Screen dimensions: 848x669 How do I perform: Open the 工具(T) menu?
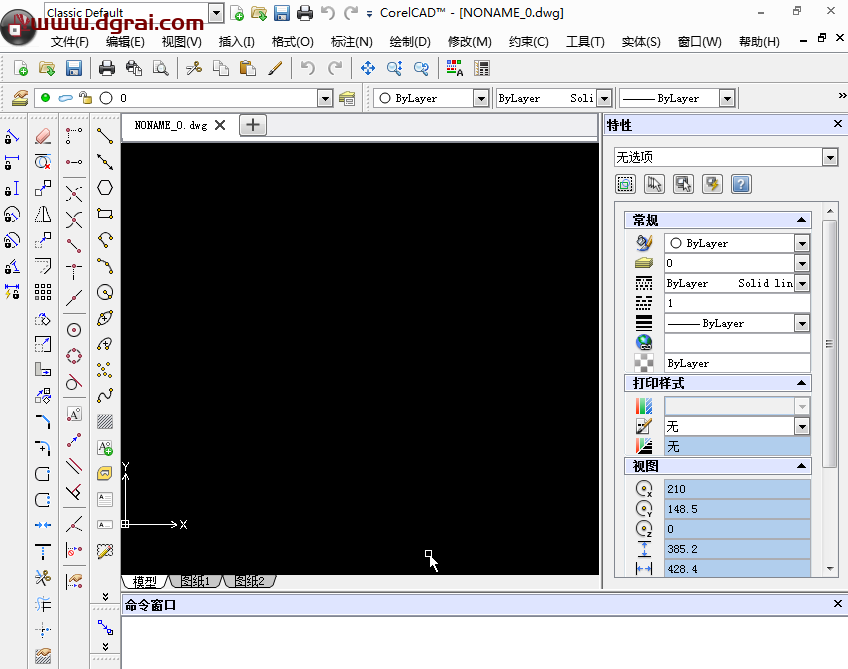click(585, 42)
